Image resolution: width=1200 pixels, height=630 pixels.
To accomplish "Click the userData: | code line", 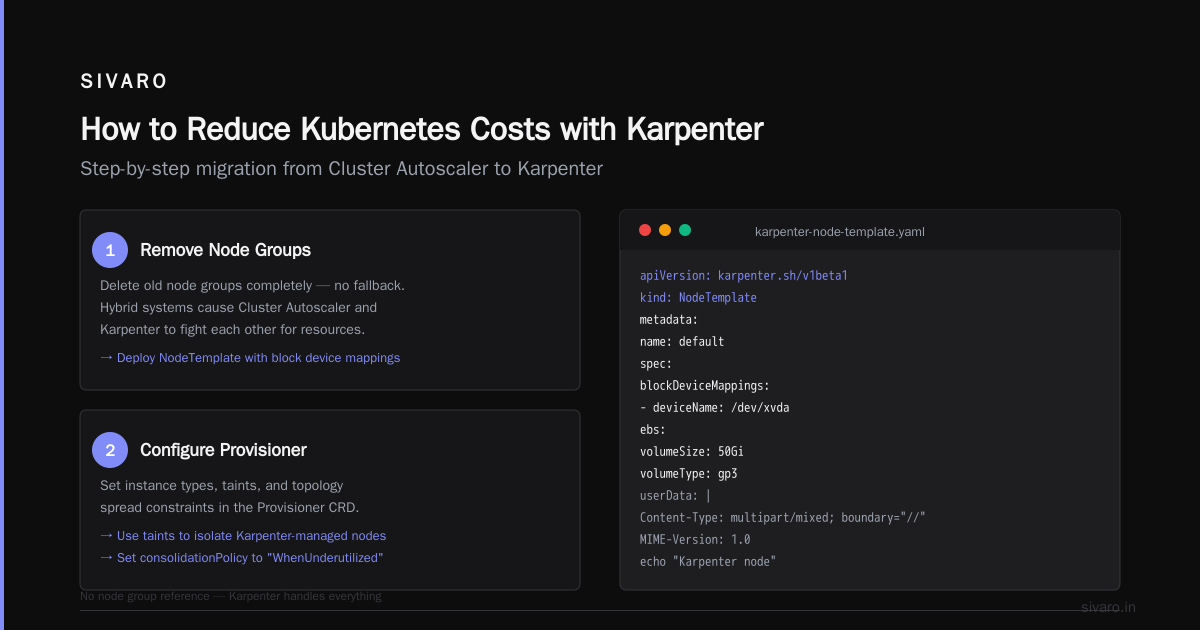I will point(676,495).
